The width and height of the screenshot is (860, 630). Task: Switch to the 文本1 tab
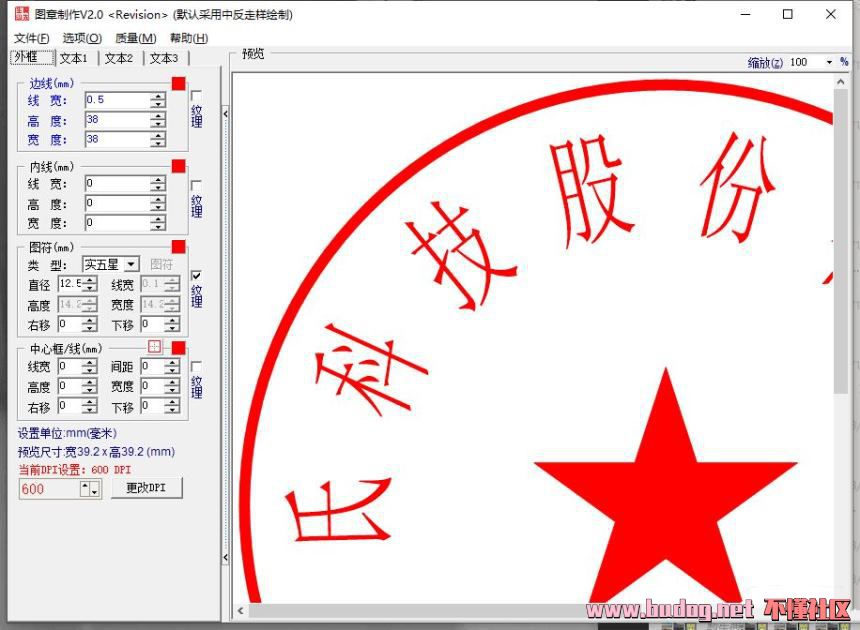pos(73,58)
